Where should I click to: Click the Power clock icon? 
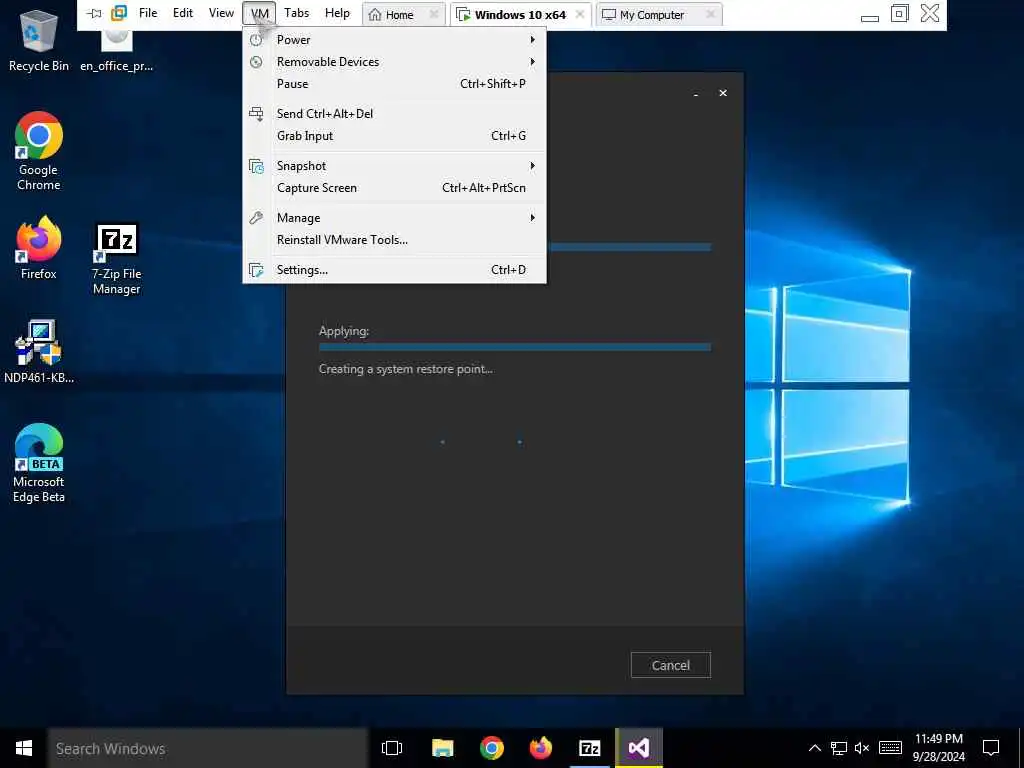pos(256,40)
